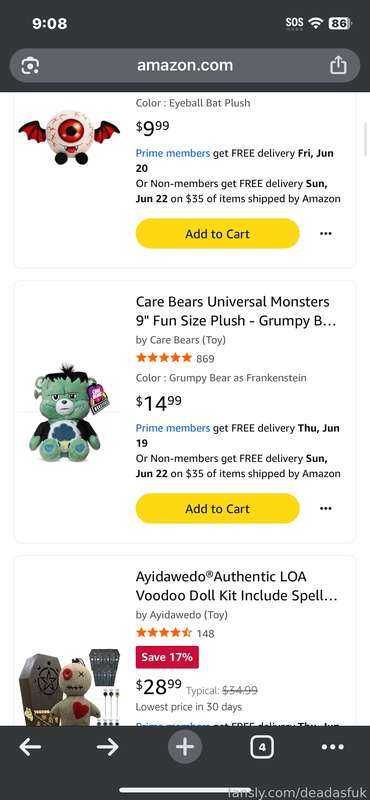Open the tab switcher showing 4 tabs
Image resolution: width=370 pixels, height=800 pixels.
coord(262,748)
